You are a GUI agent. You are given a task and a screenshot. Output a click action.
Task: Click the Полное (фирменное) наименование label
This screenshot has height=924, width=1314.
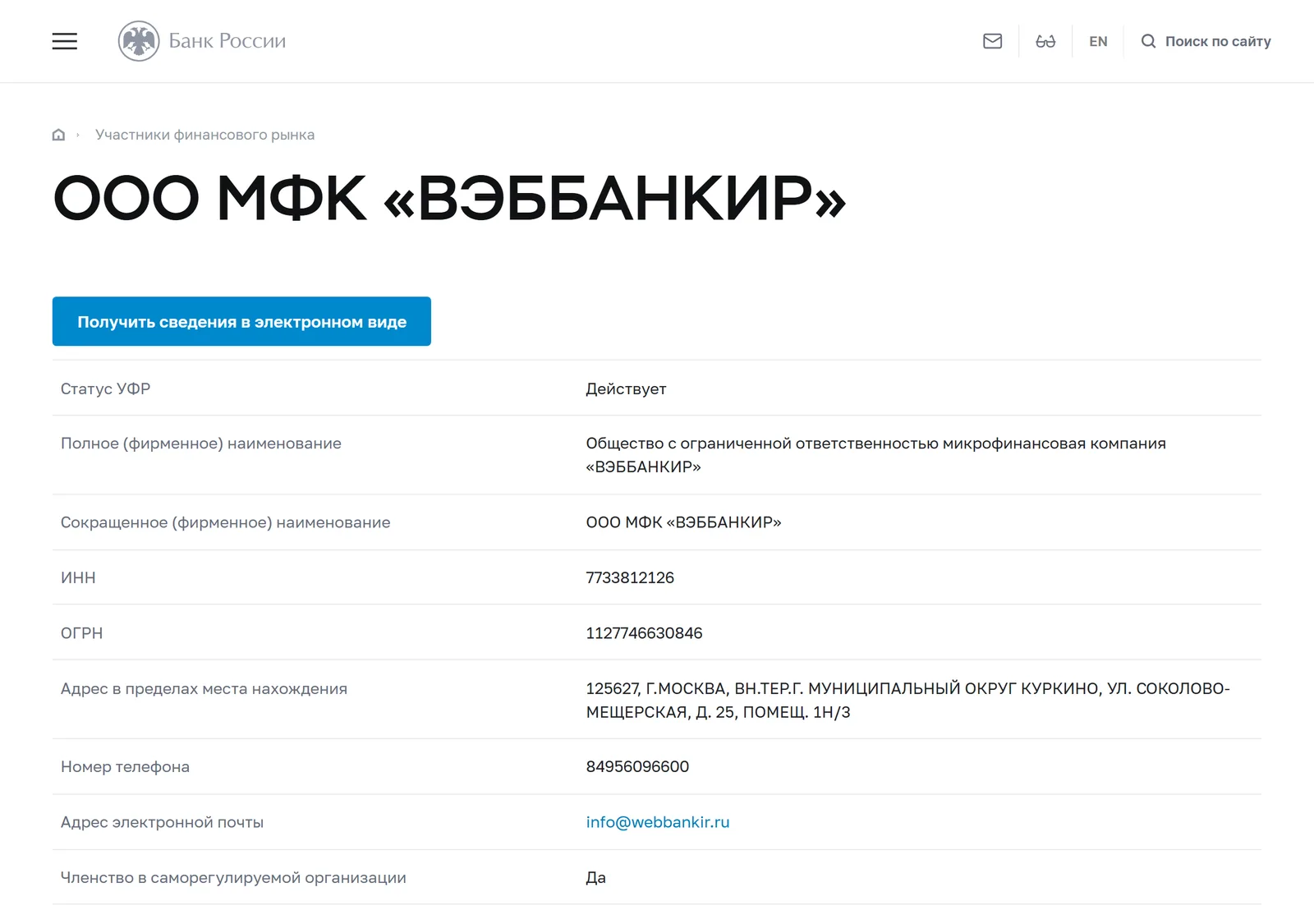coord(201,444)
